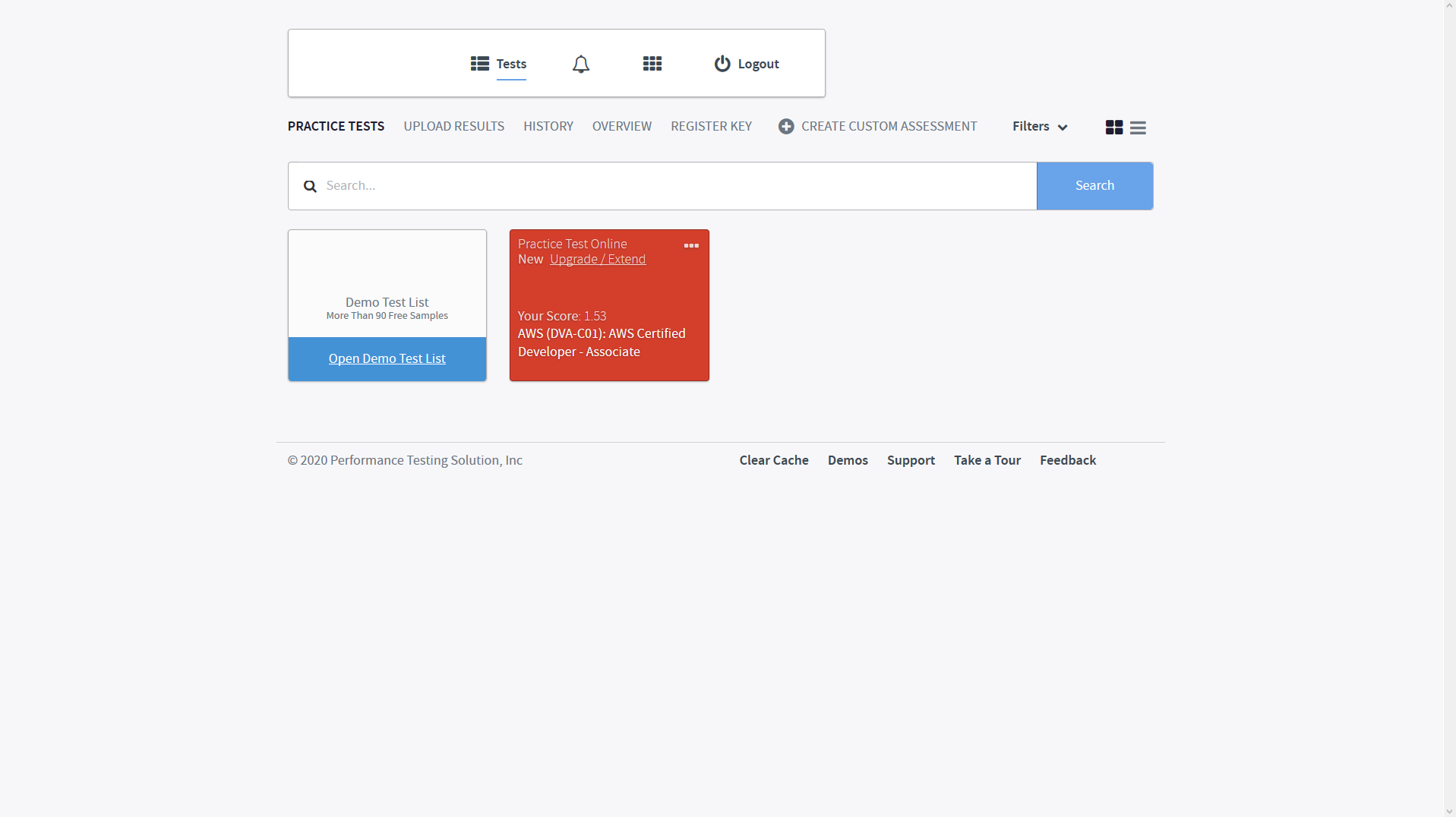Switch to the Register Key tab
The image size is (1456, 817).
711,126
